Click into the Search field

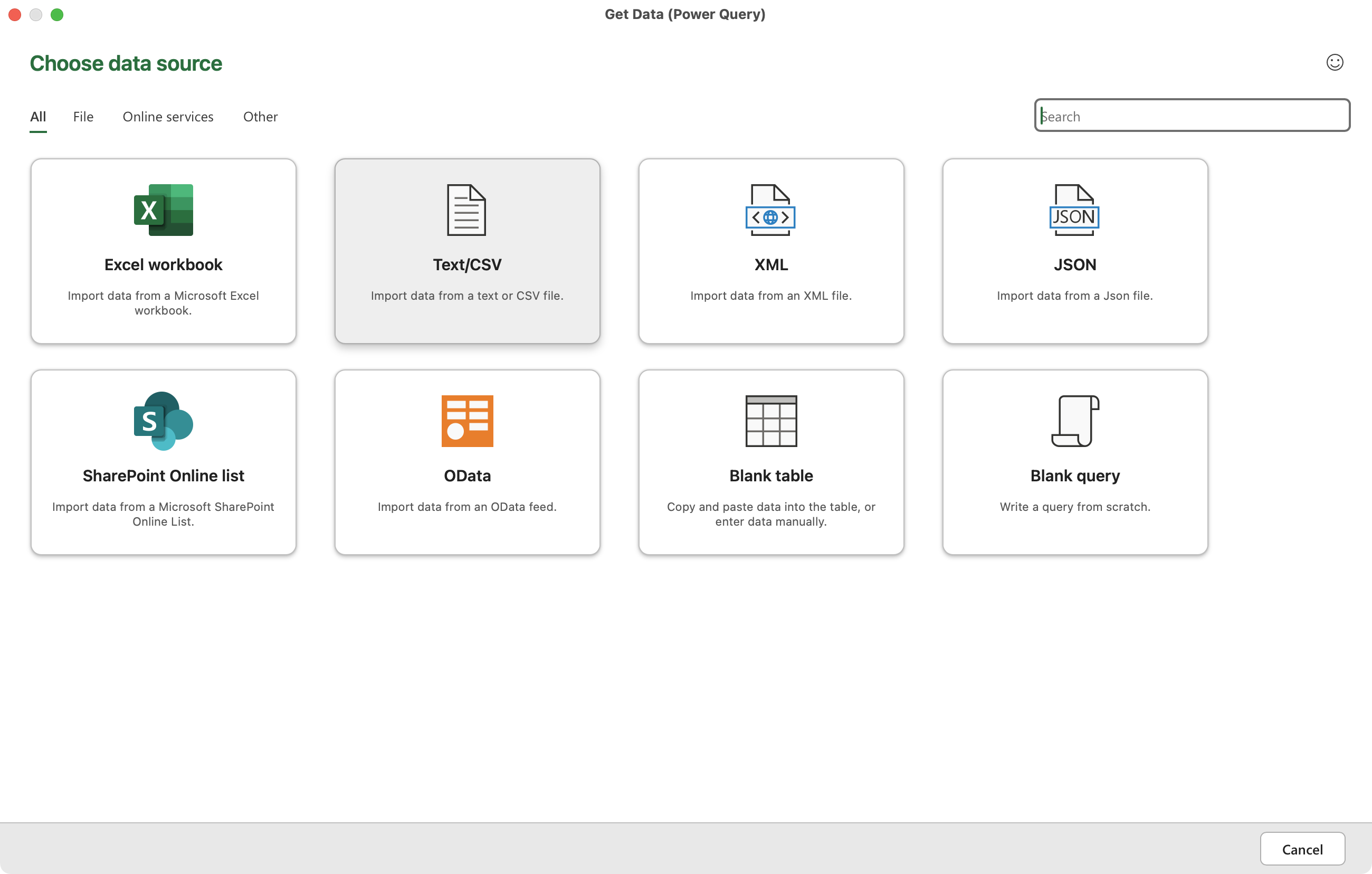pyautogui.click(x=1191, y=116)
